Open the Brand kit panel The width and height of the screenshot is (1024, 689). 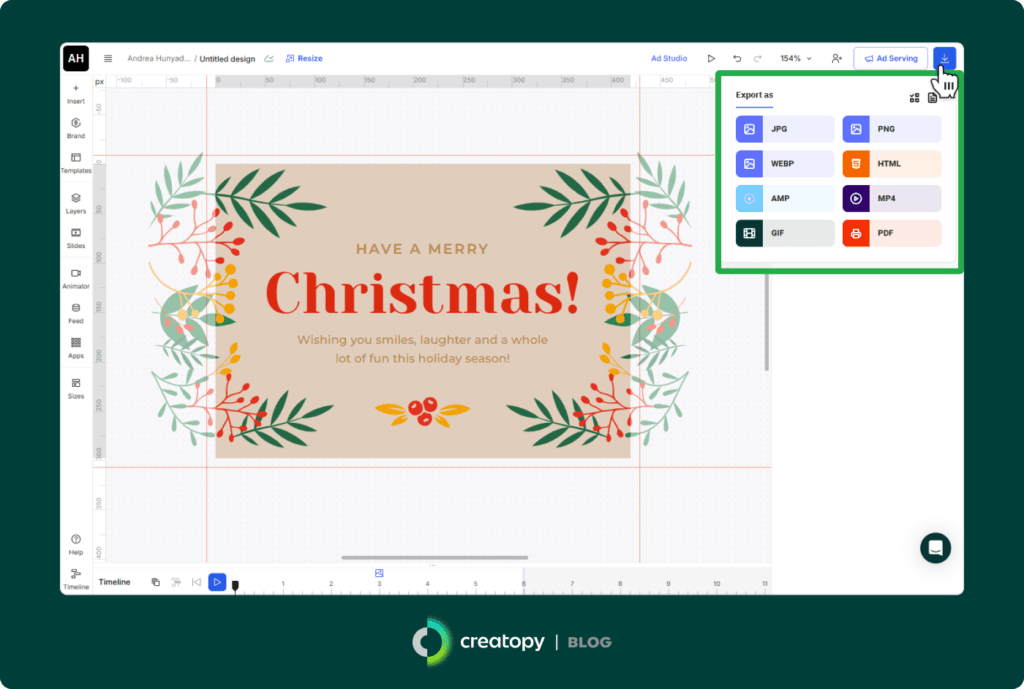click(x=76, y=127)
